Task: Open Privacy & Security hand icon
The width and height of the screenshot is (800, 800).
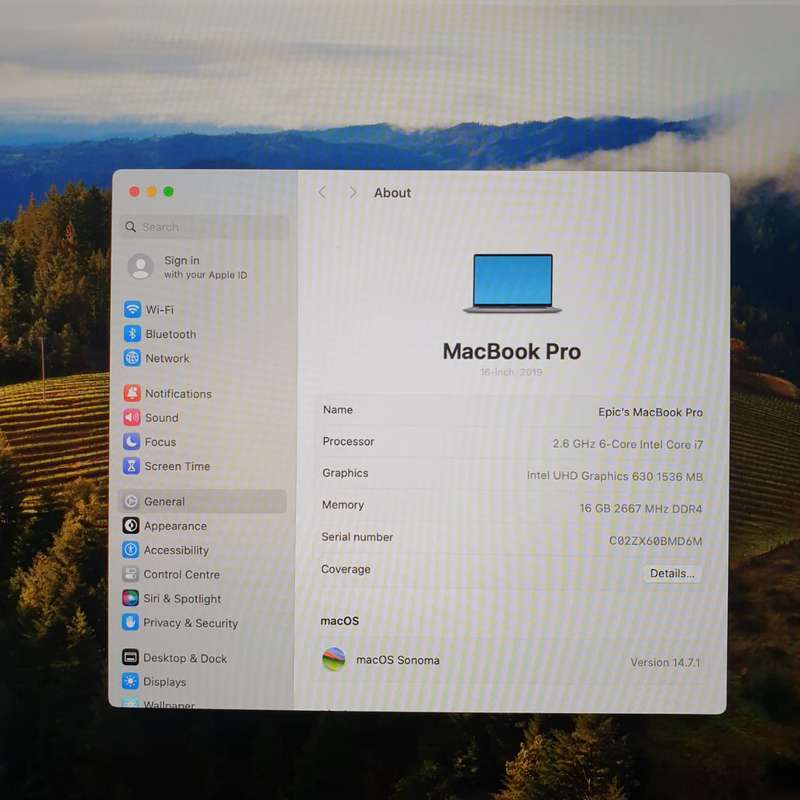Action: tap(130, 622)
